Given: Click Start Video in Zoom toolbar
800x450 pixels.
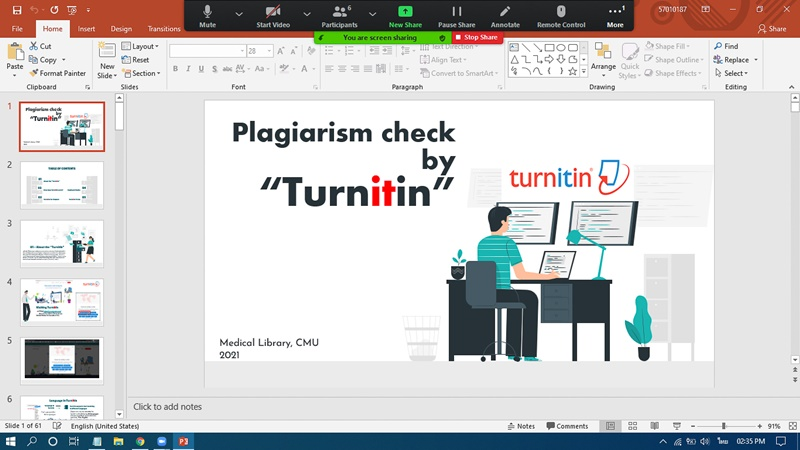Looking at the screenshot, I should pos(272,14).
